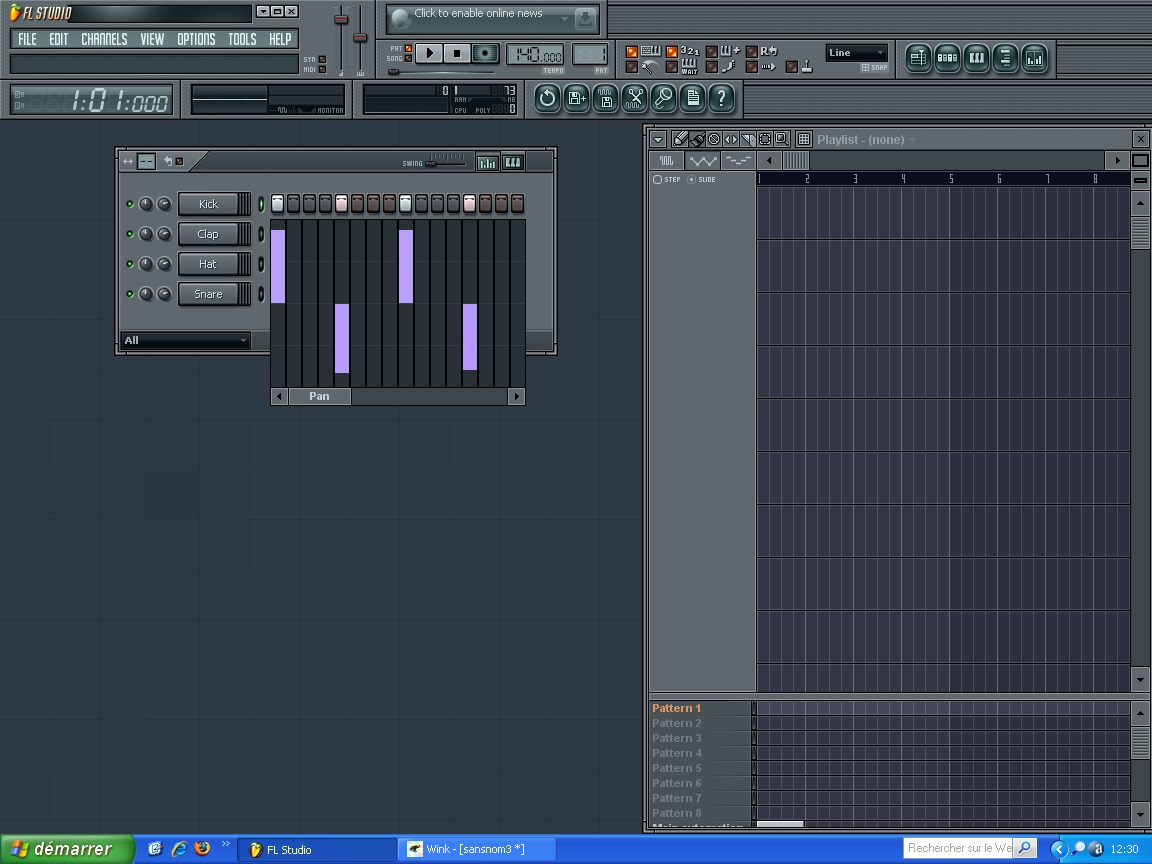The height and width of the screenshot is (864, 1152).
Task: Click the main volume slider at top
Action: 341,40
